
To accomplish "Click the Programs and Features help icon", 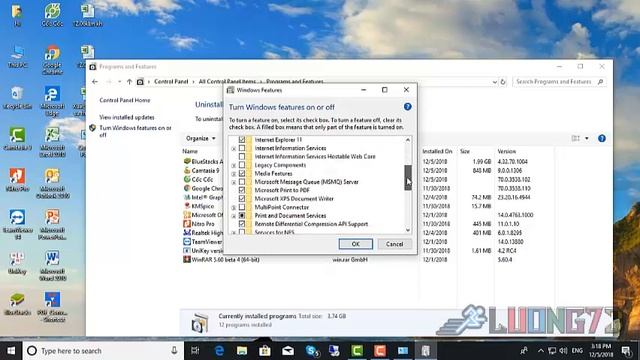I will point(602,138).
